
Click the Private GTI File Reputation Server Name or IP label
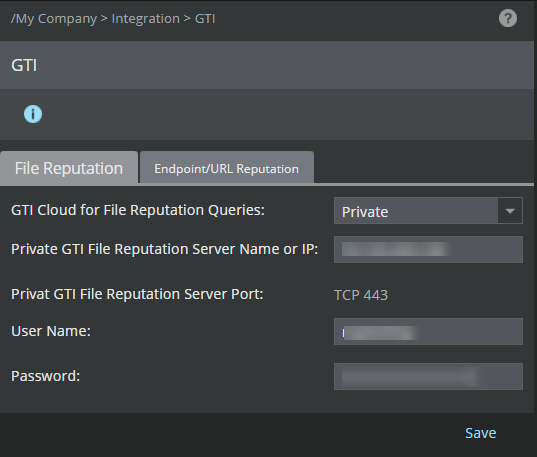click(164, 249)
